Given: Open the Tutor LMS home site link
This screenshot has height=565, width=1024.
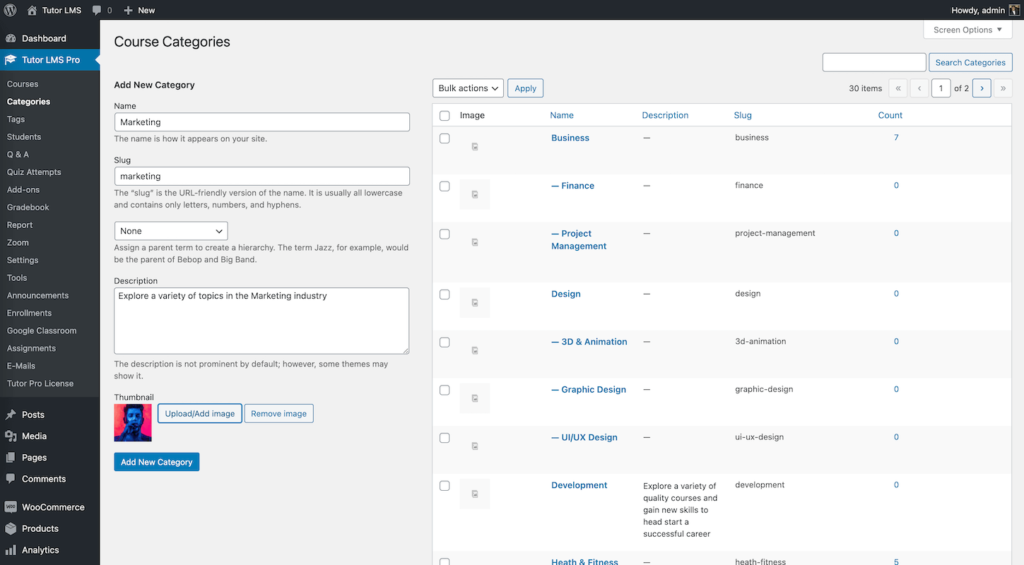Looking at the screenshot, I should (x=54, y=10).
